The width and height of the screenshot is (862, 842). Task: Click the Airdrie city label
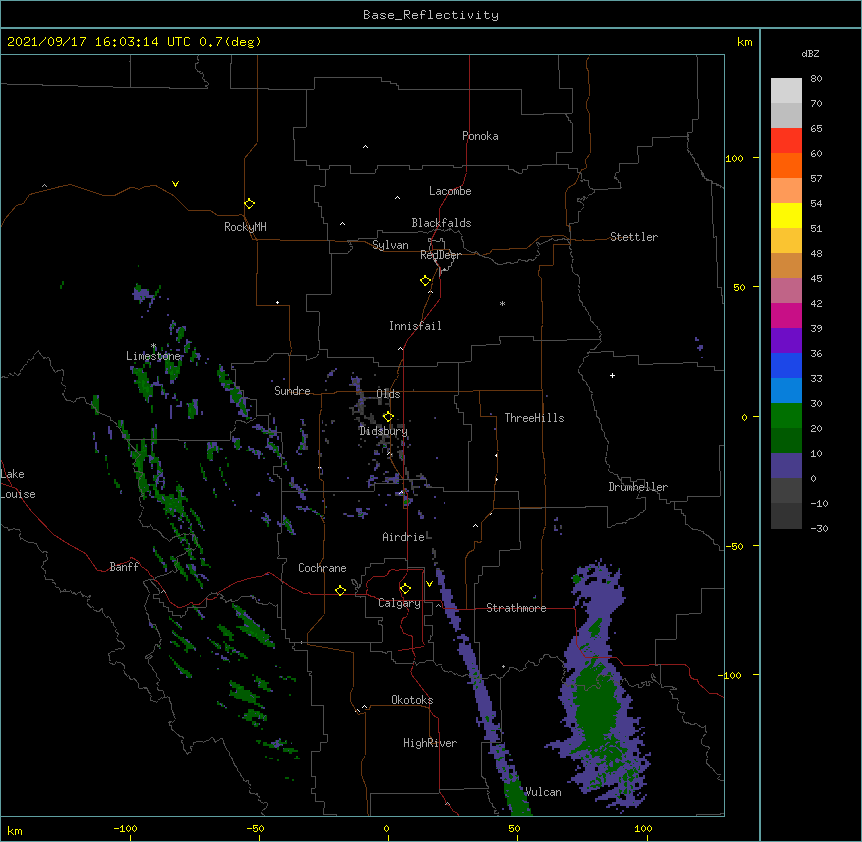404,537
